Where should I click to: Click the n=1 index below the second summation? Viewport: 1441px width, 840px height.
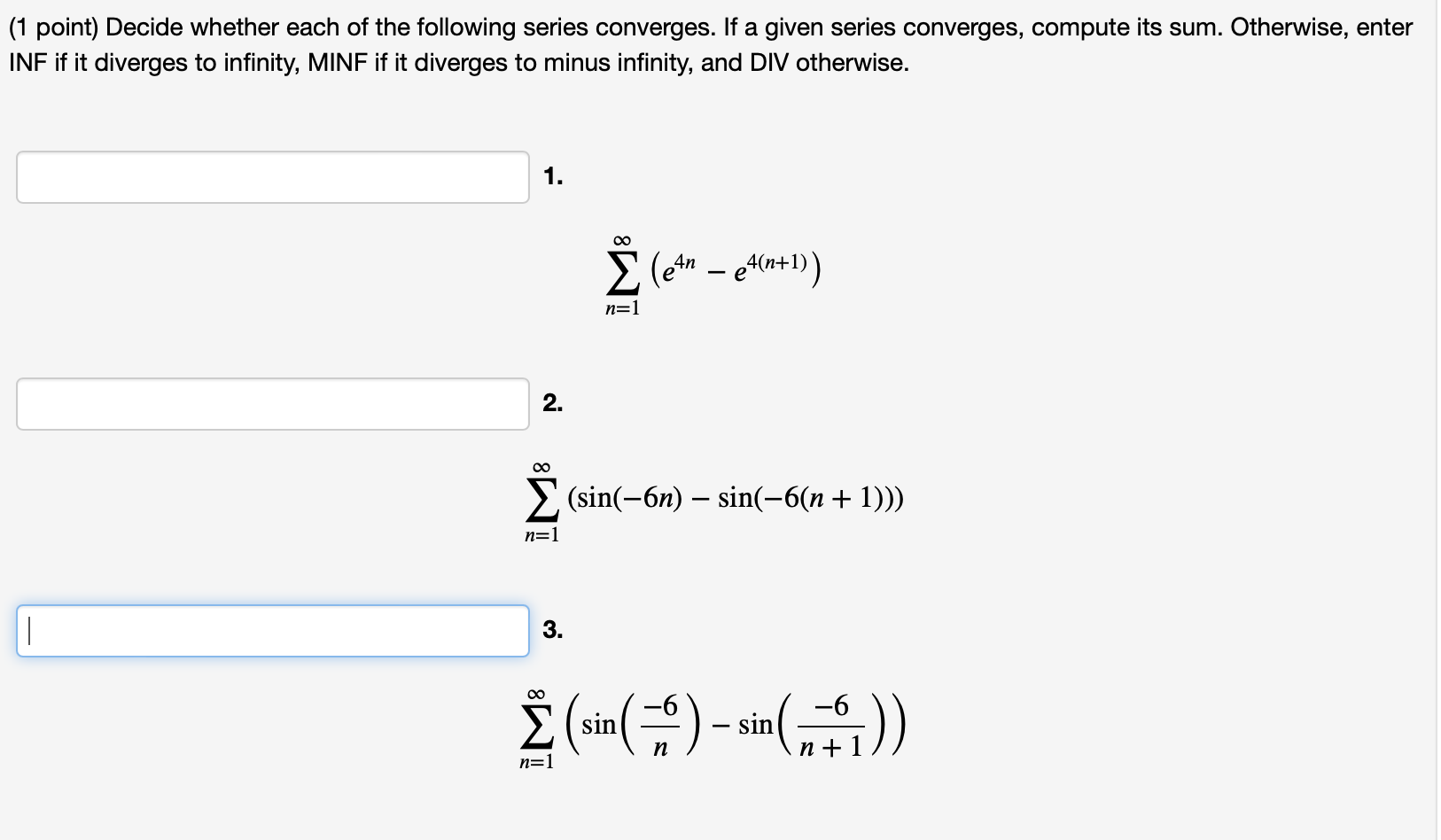(541, 534)
